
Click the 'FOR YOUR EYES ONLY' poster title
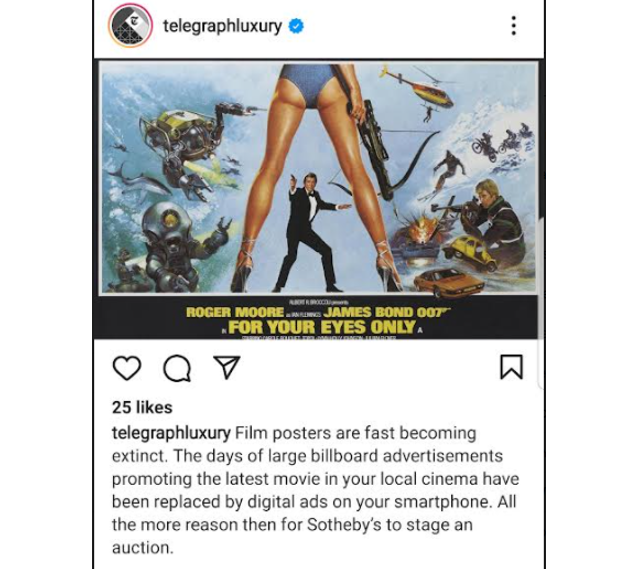coord(322,327)
